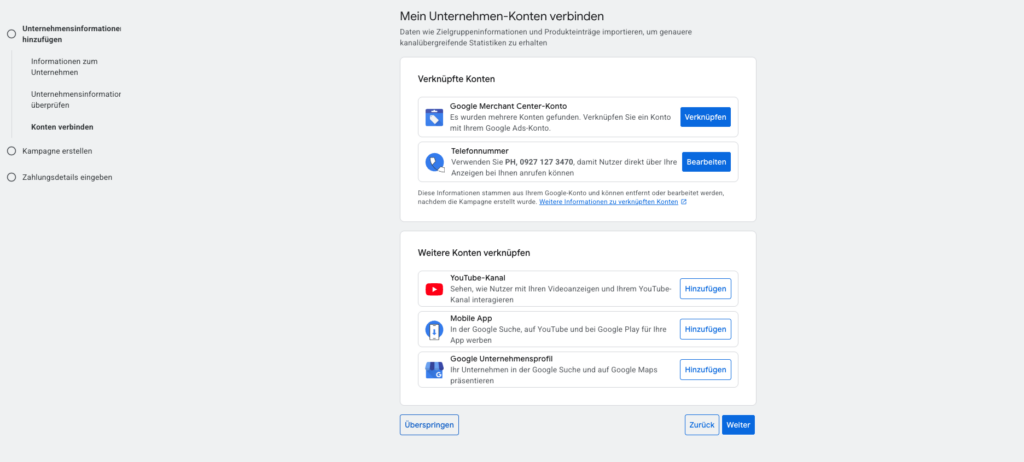
Task: Go to Zahlungsdetails eingeben step
Action: 67,177
